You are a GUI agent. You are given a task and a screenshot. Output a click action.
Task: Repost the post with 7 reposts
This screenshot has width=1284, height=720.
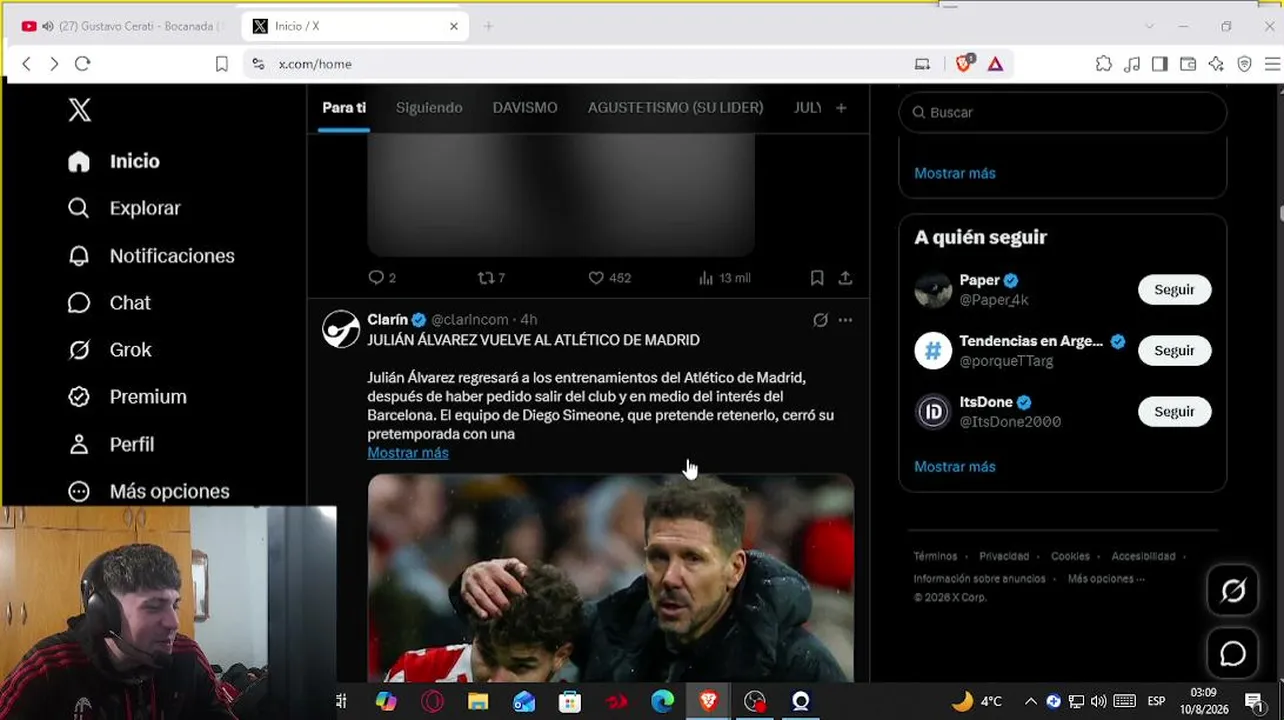pyautogui.click(x=491, y=278)
